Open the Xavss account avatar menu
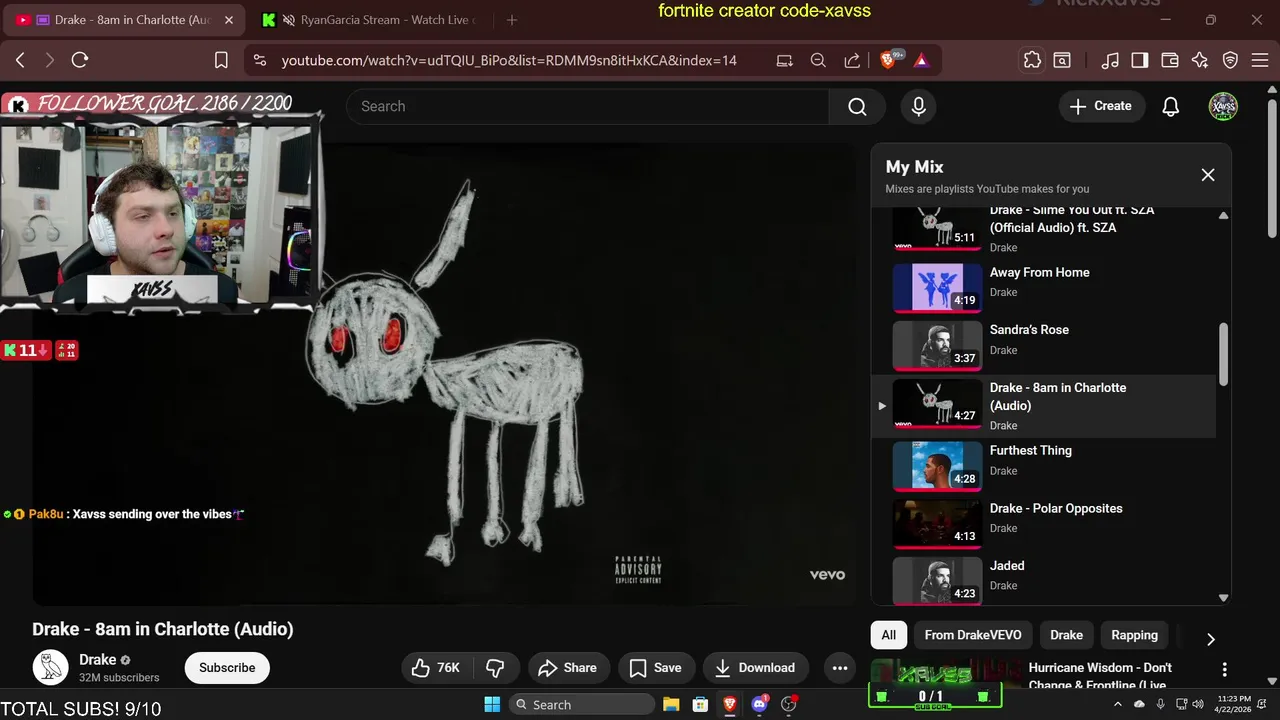This screenshot has width=1280, height=720. (x=1223, y=106)
